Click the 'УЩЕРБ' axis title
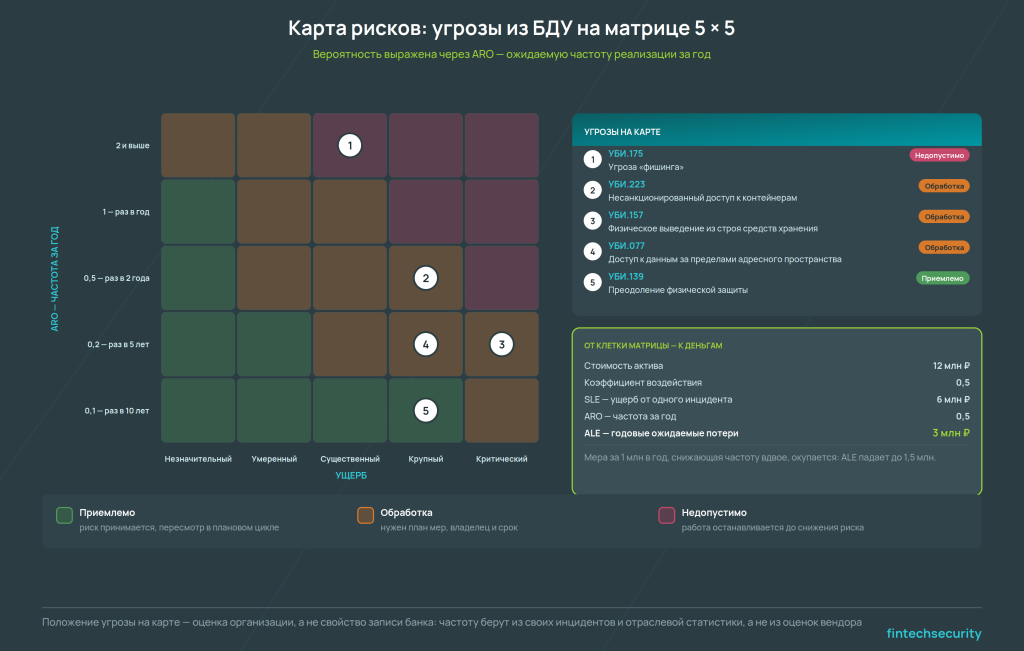 tap(351, 475)
